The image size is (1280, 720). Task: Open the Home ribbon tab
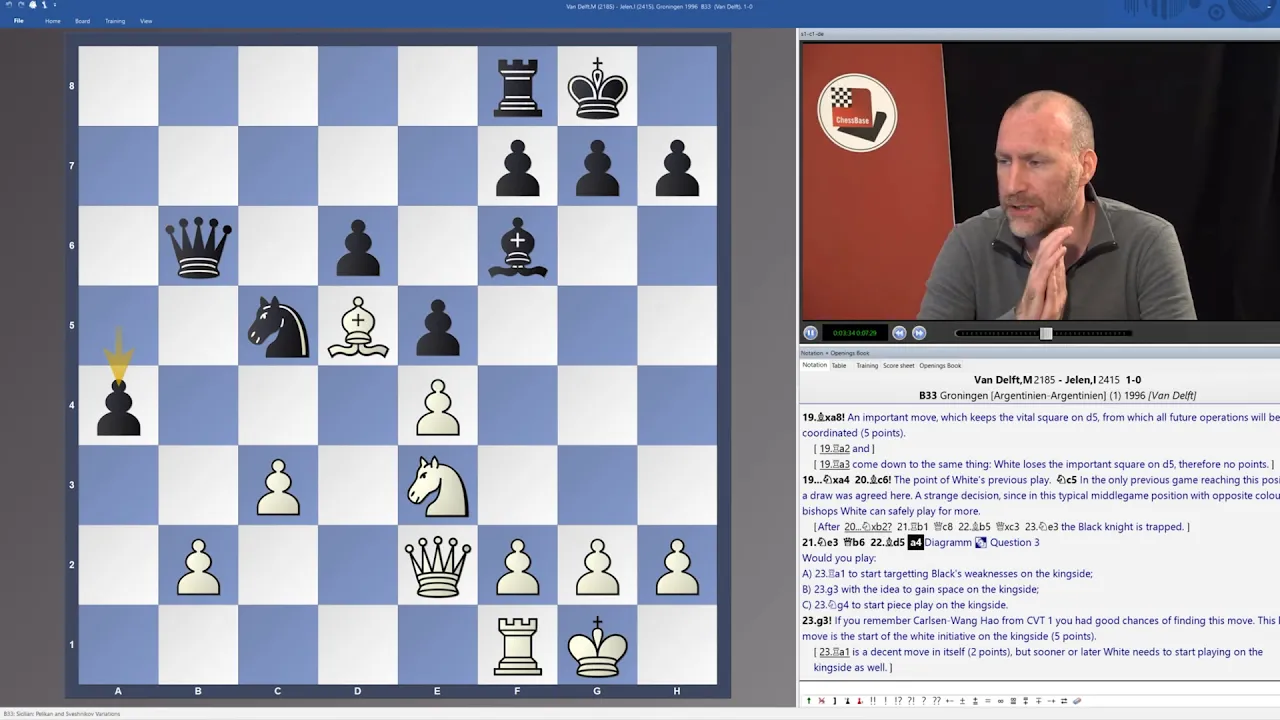53,21
